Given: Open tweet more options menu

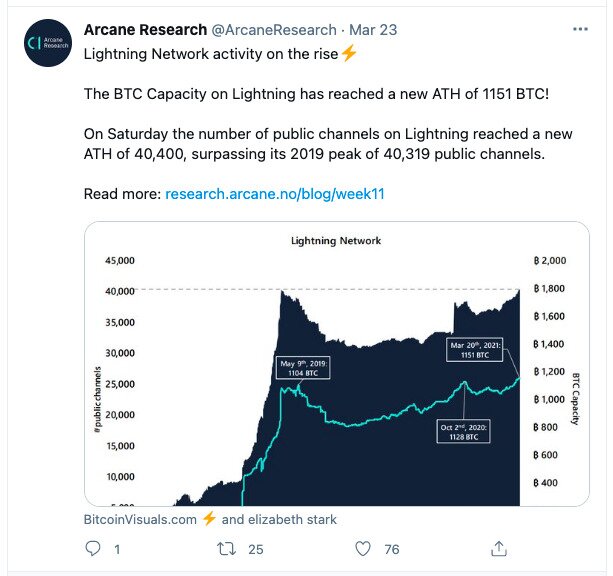Looking at the screenshot, I should click(x=580, y=29).
